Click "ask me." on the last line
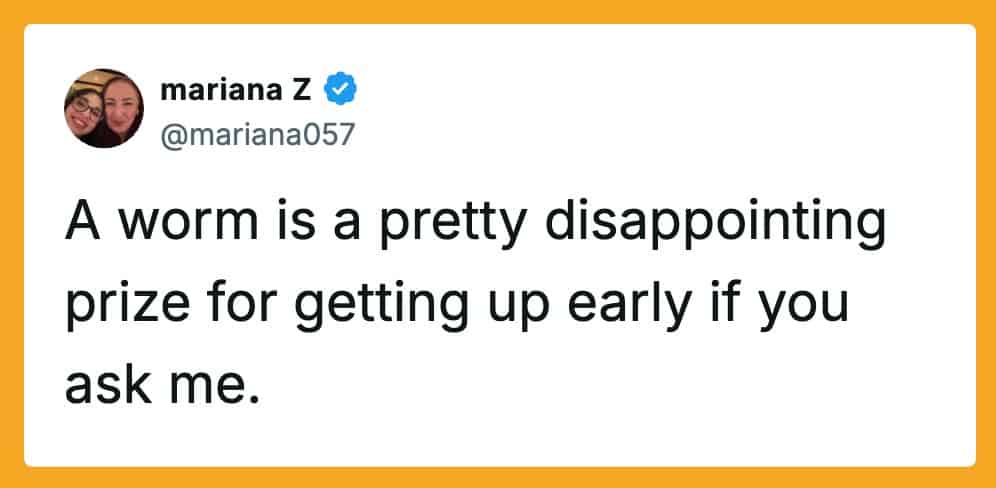The height and width of the screenshot is (488, 996). click(x=162, y=376)
